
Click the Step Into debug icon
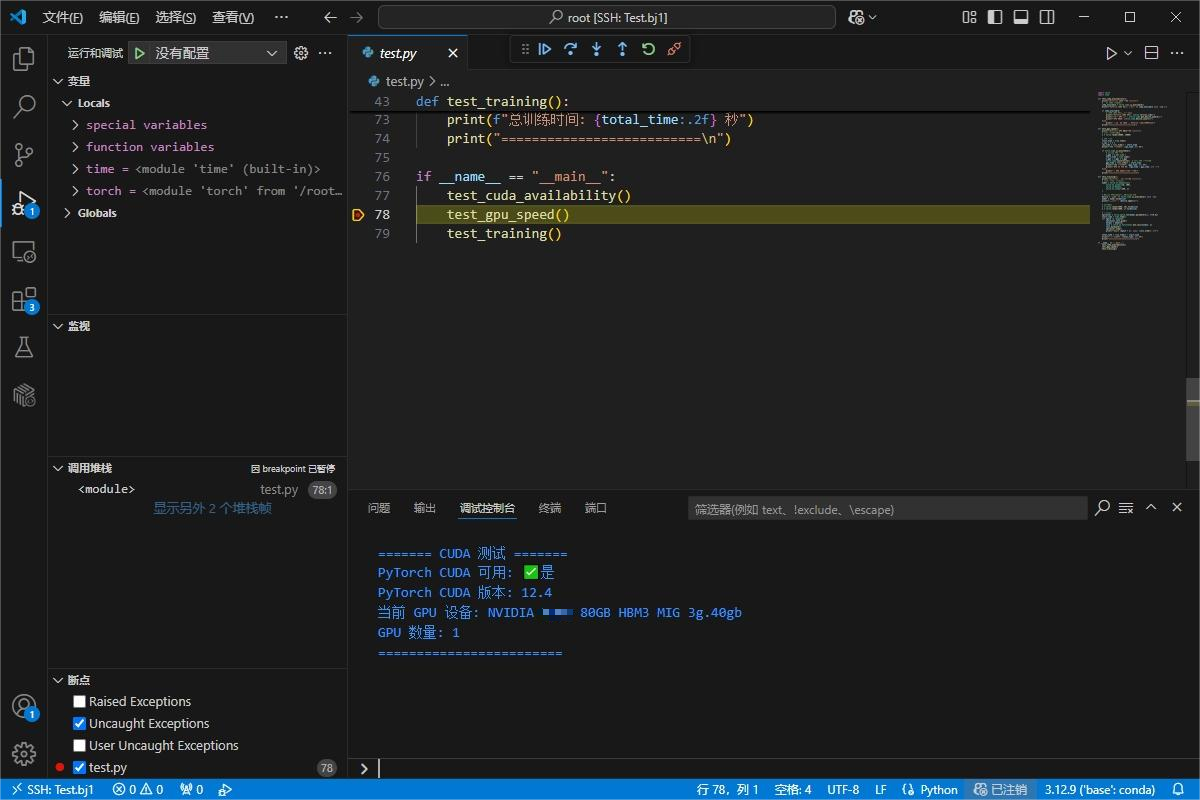point(597,49)
